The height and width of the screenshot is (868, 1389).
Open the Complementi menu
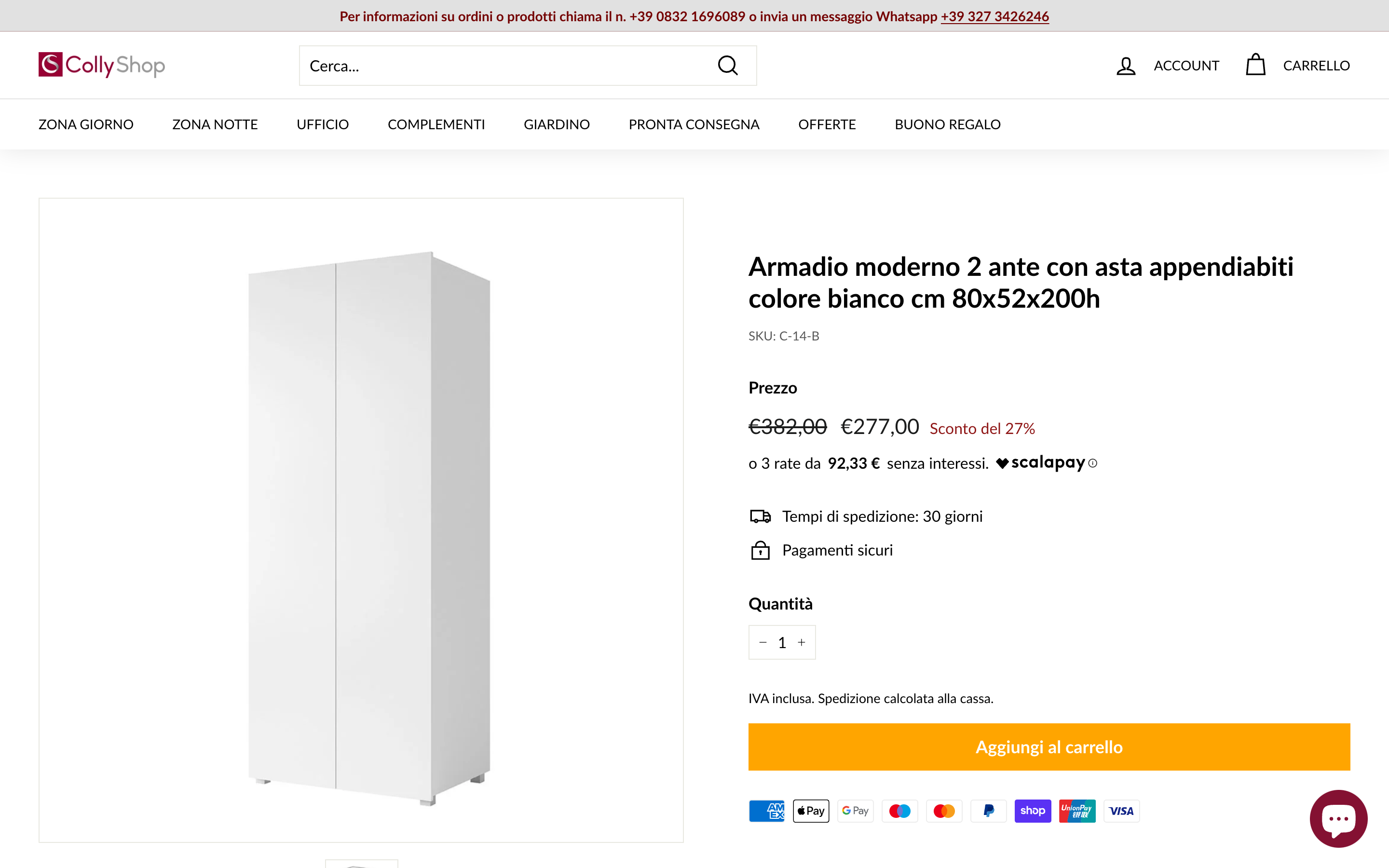point(436,124)
